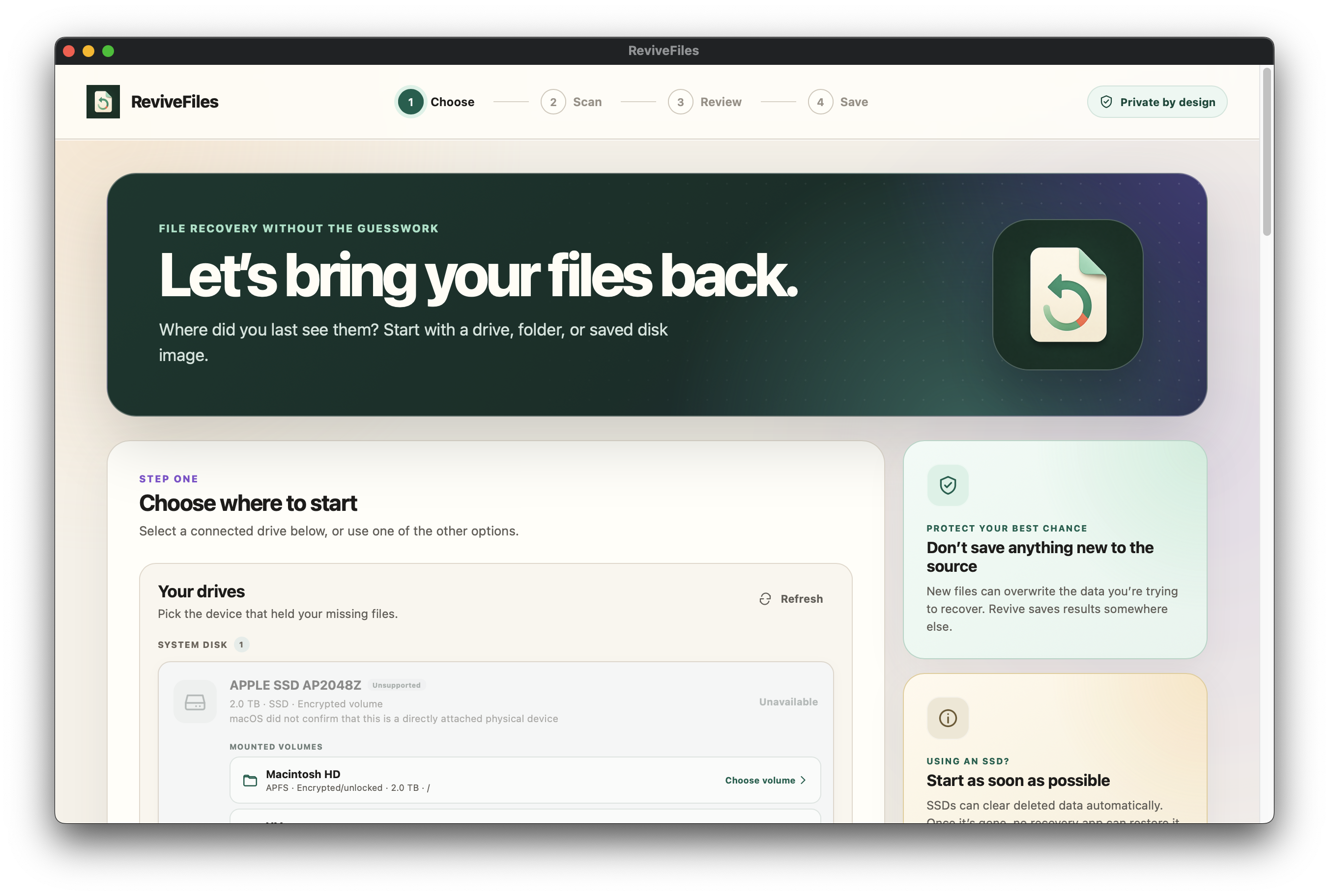Image resolution: width=1329 pixels, height=896 pixels.
Task: Click the step 2 circle in stepper
Action: click(553, 102)
